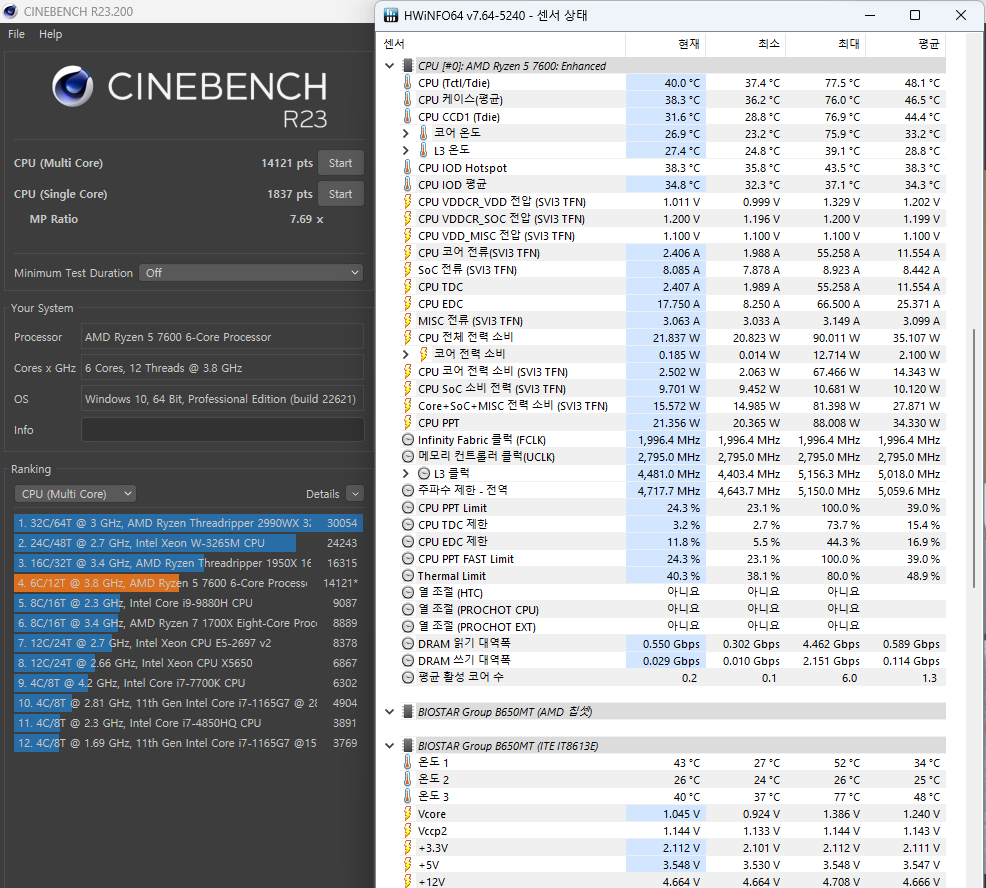Image resolution: width=986 pixels, height=888 pixels.
Task: Click thermometer icon next to CPU (Tctl/Tdie)
Action: click(407, 82)
